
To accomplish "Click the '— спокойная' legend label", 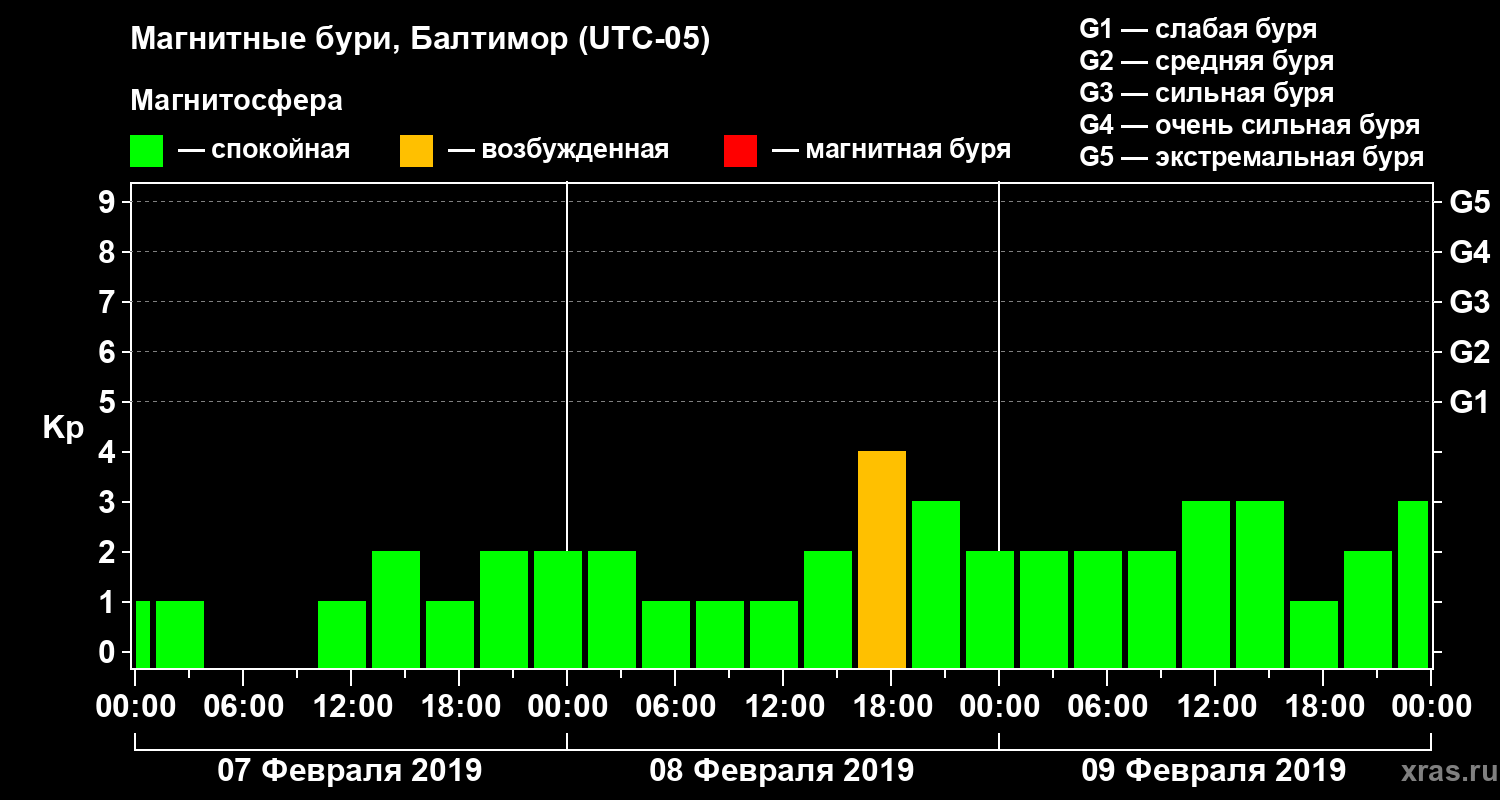I will pyautogui.click(x=264, y=150).
